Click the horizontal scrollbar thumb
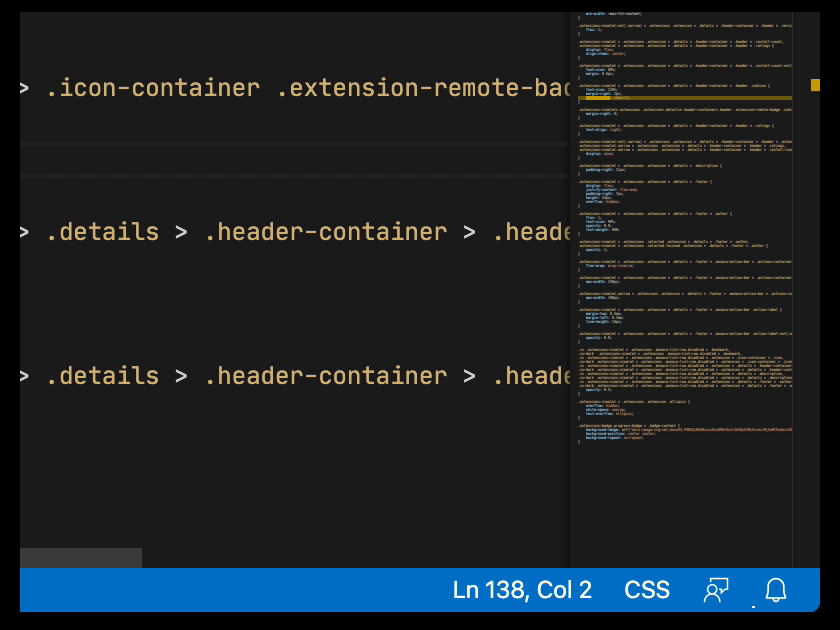The height and width of the screenshot is (630, 840). (x=81, y=558)
